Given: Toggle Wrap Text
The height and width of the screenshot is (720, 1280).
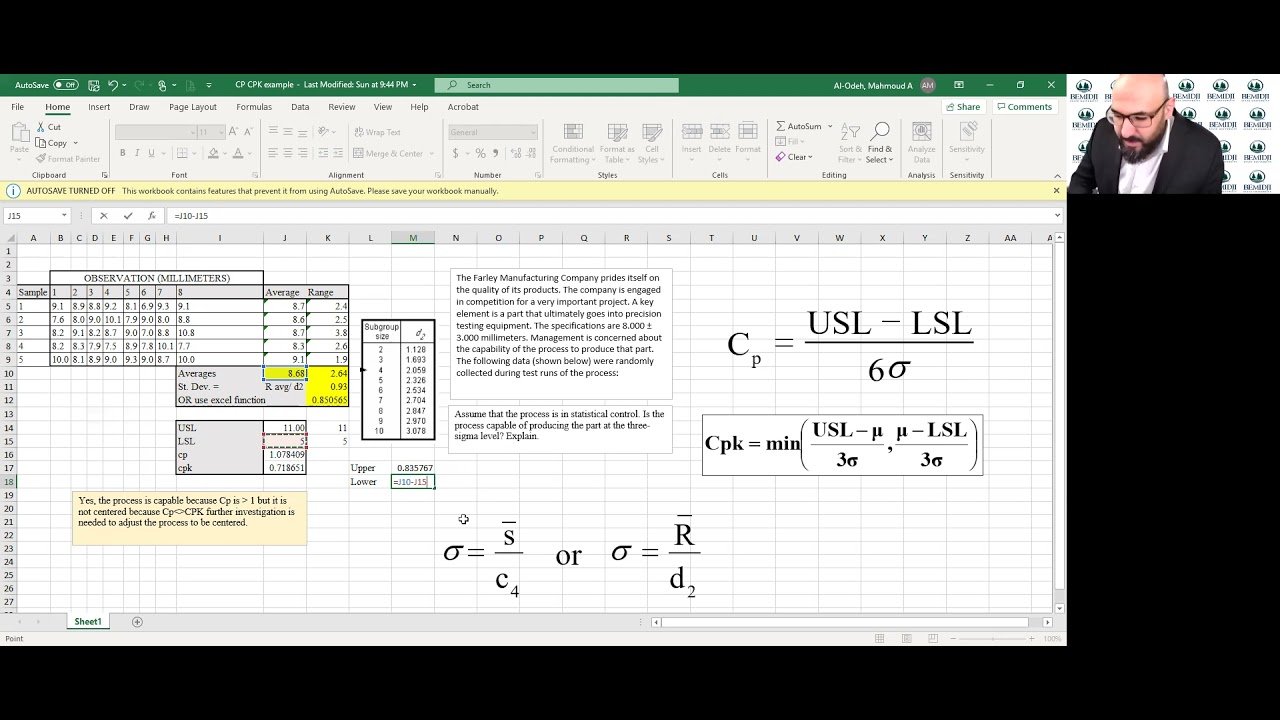Looking at the screenshot, I should pyautogui.click(x=376, y=132).
